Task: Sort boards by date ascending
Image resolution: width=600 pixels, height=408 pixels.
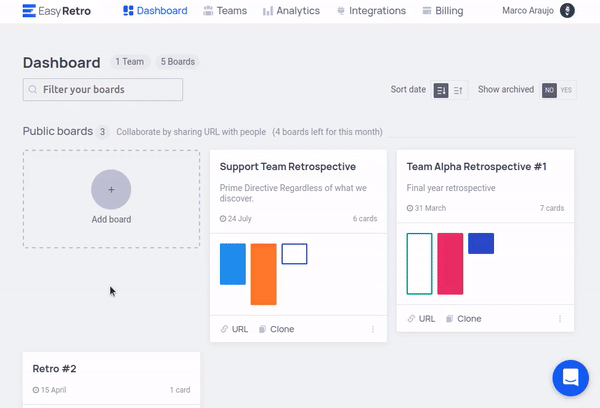Action: pyautogui.click(x=459, y=90)
